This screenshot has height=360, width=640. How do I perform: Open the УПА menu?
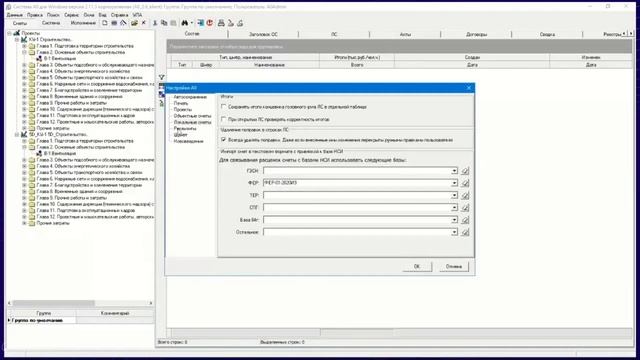(x=137, y=15)
